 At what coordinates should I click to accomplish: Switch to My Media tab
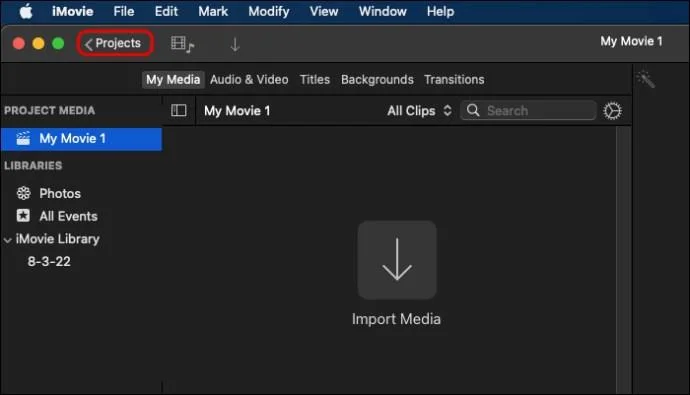[x=173, y=80]
